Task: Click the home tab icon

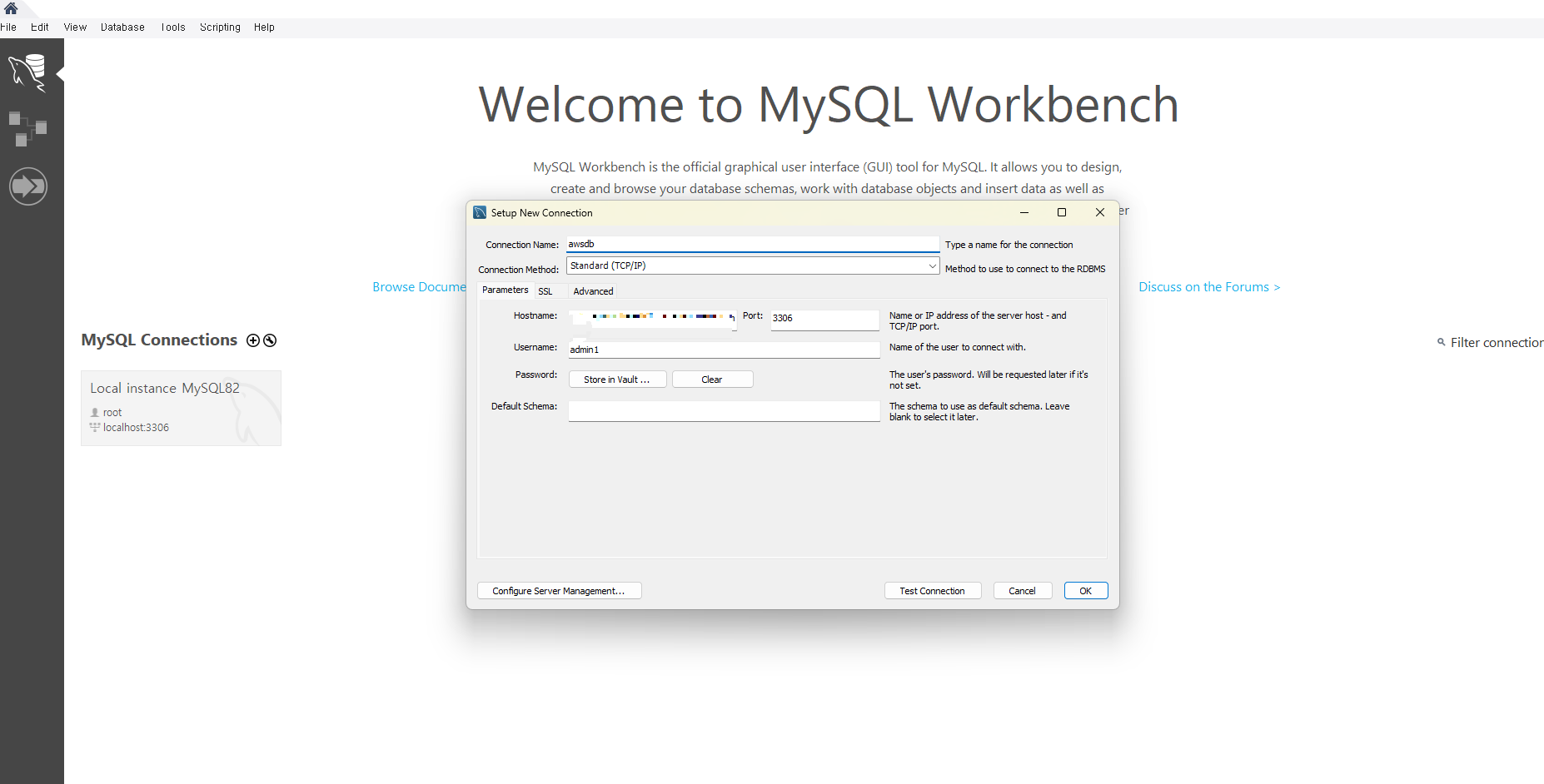Action: point(11,8)
